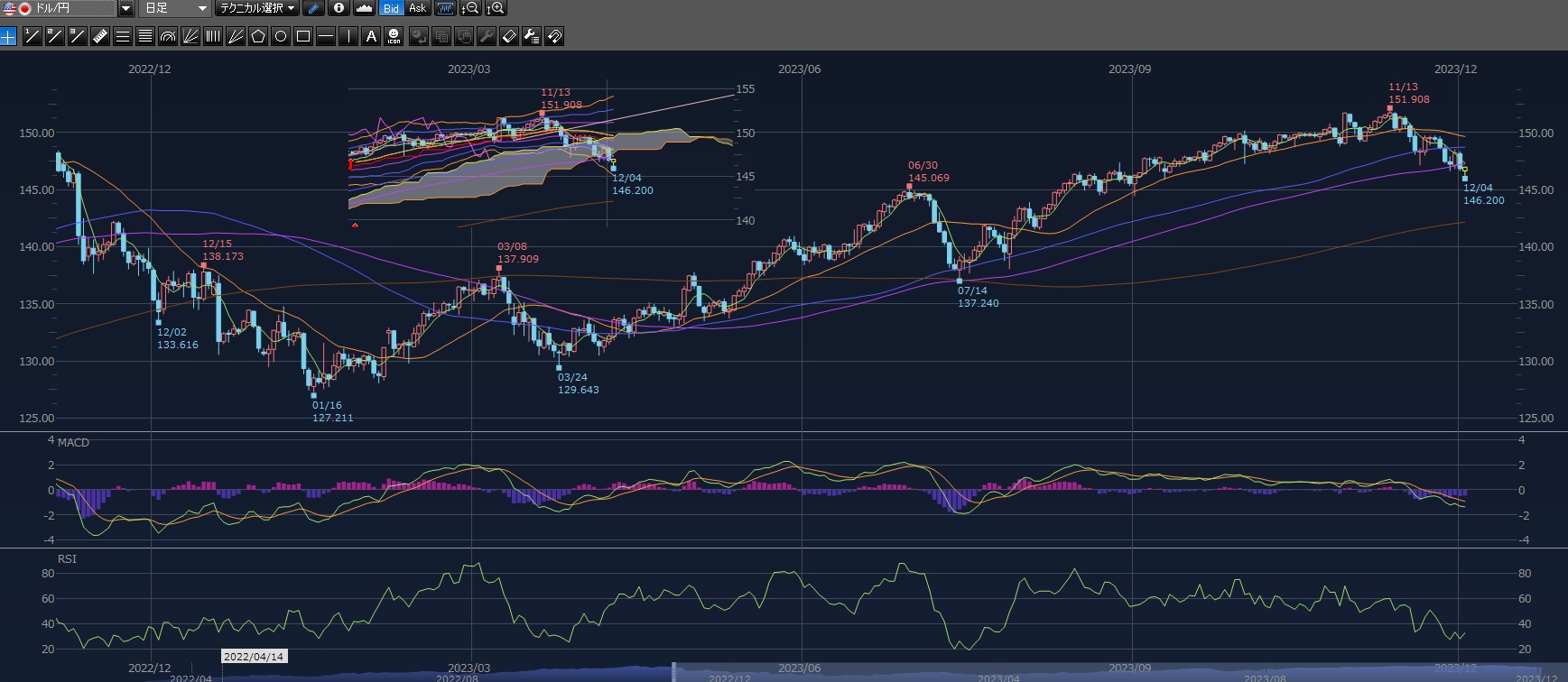
Task: Choose the pentagon shape drawing tool
Action: 258,36
